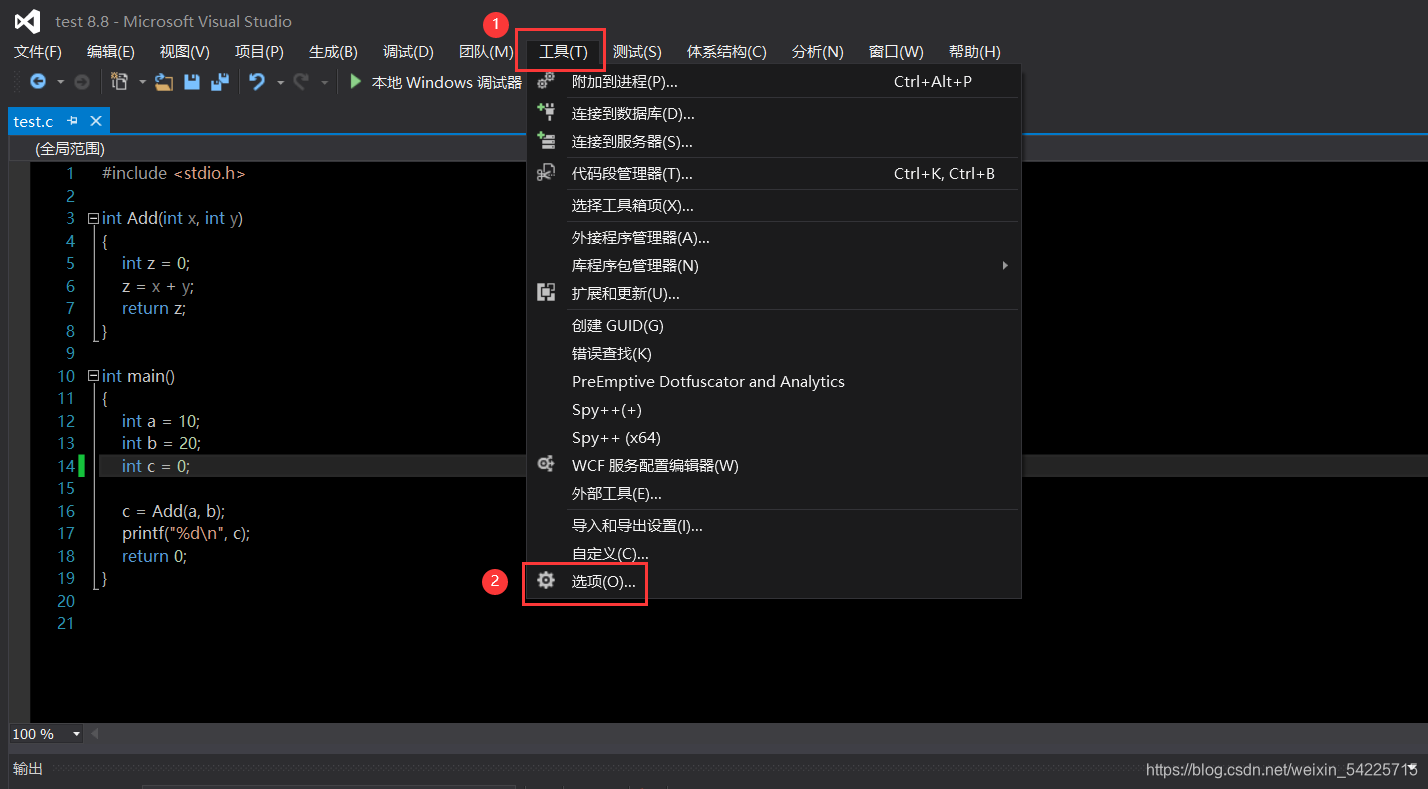Screen dimensions: 1428x789
Task: Select 选项(O)... menu entry
Action: 774,581
